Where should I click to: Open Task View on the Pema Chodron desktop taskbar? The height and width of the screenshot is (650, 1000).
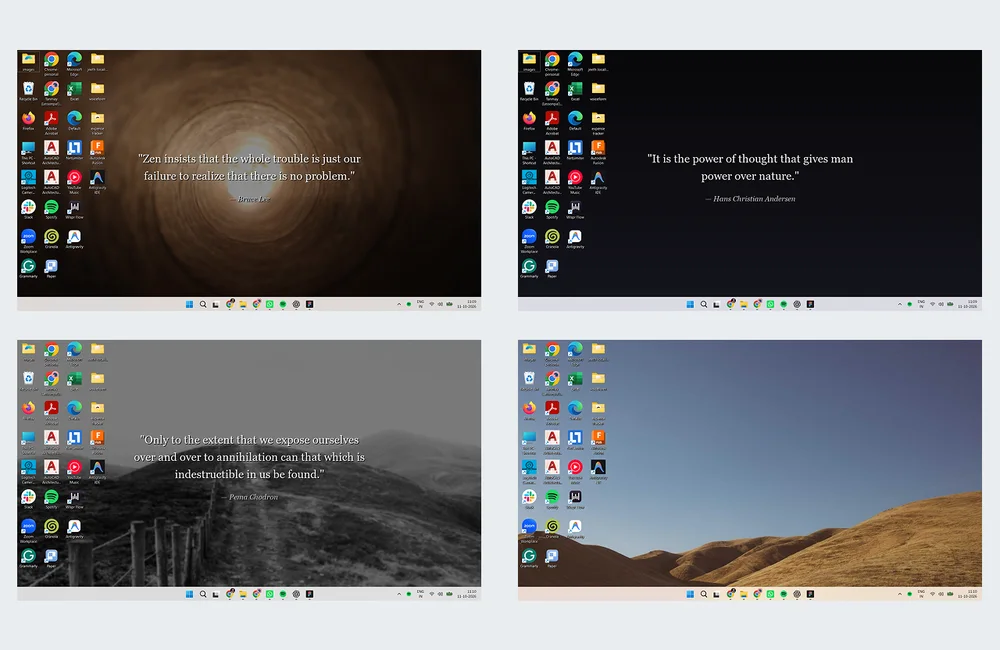click(x=216, y=594)
